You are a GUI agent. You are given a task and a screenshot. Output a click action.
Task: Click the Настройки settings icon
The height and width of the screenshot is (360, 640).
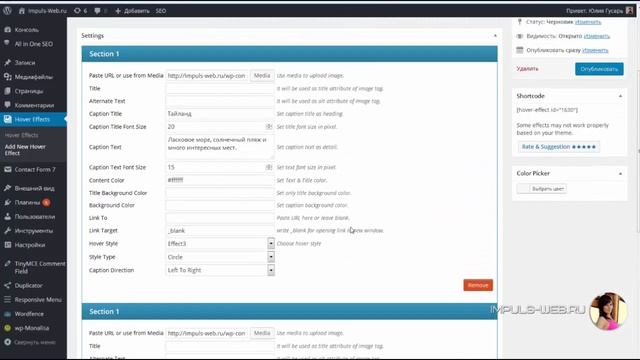7,245
